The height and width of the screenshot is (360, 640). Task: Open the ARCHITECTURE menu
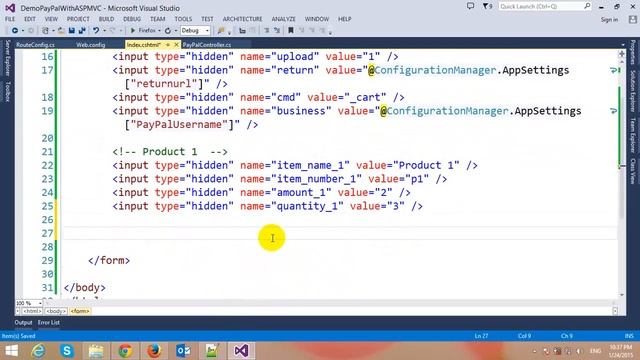coord(242,19)
